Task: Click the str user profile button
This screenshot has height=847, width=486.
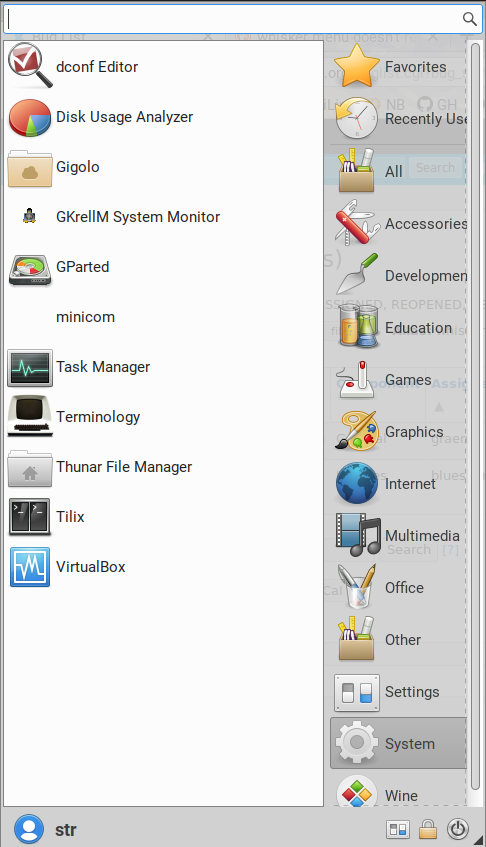Action: pyautogui.click(x=45, y=829)
